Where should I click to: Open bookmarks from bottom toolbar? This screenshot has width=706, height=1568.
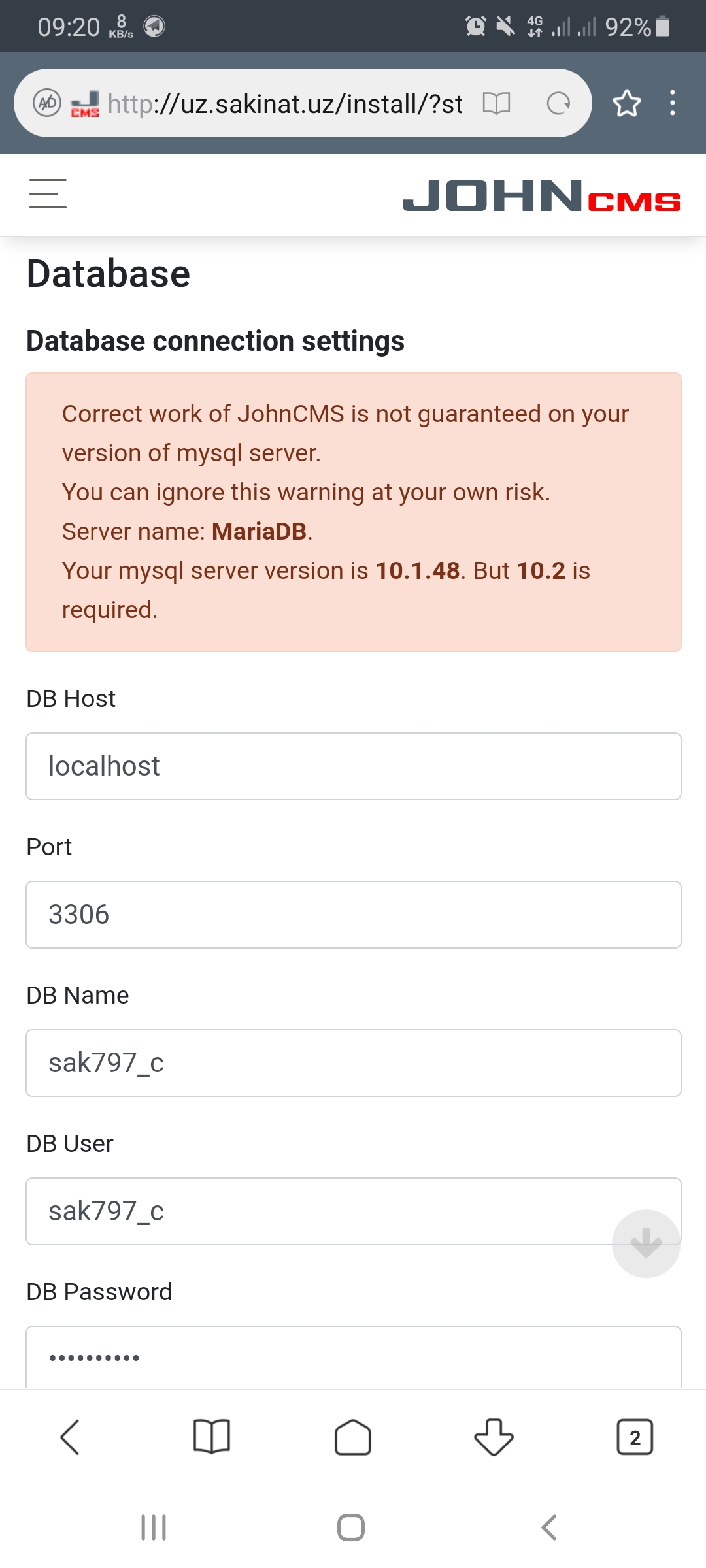212,1437
